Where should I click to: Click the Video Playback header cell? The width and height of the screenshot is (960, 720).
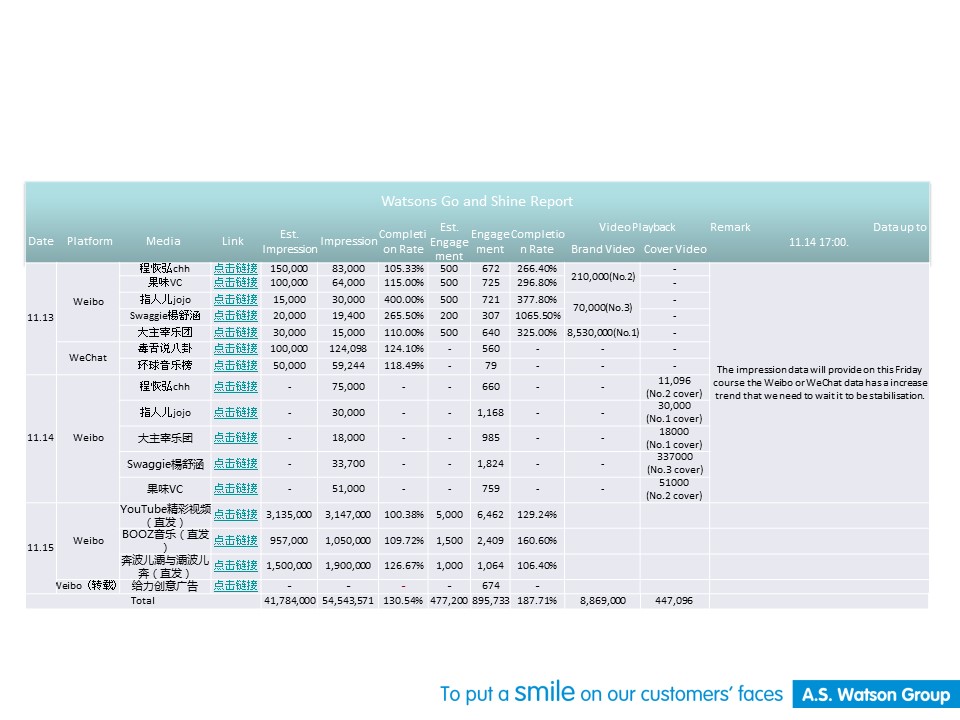pyautogui.click(x=637, y=227)
